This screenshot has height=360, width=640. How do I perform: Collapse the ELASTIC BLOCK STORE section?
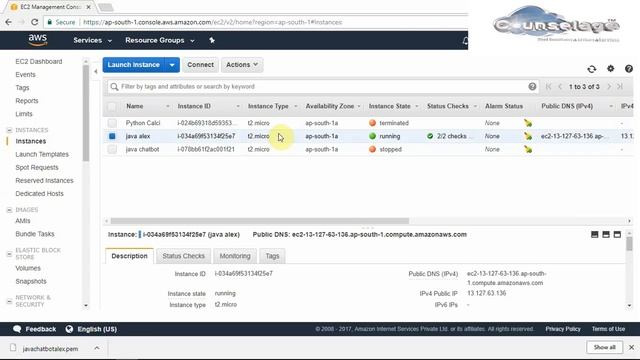click(x=9, y=254)
